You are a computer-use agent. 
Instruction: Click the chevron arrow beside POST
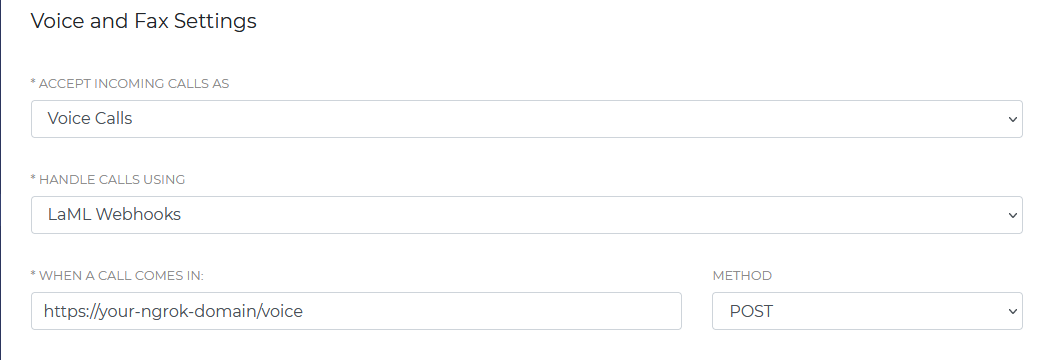click(x=1012, y=312)
